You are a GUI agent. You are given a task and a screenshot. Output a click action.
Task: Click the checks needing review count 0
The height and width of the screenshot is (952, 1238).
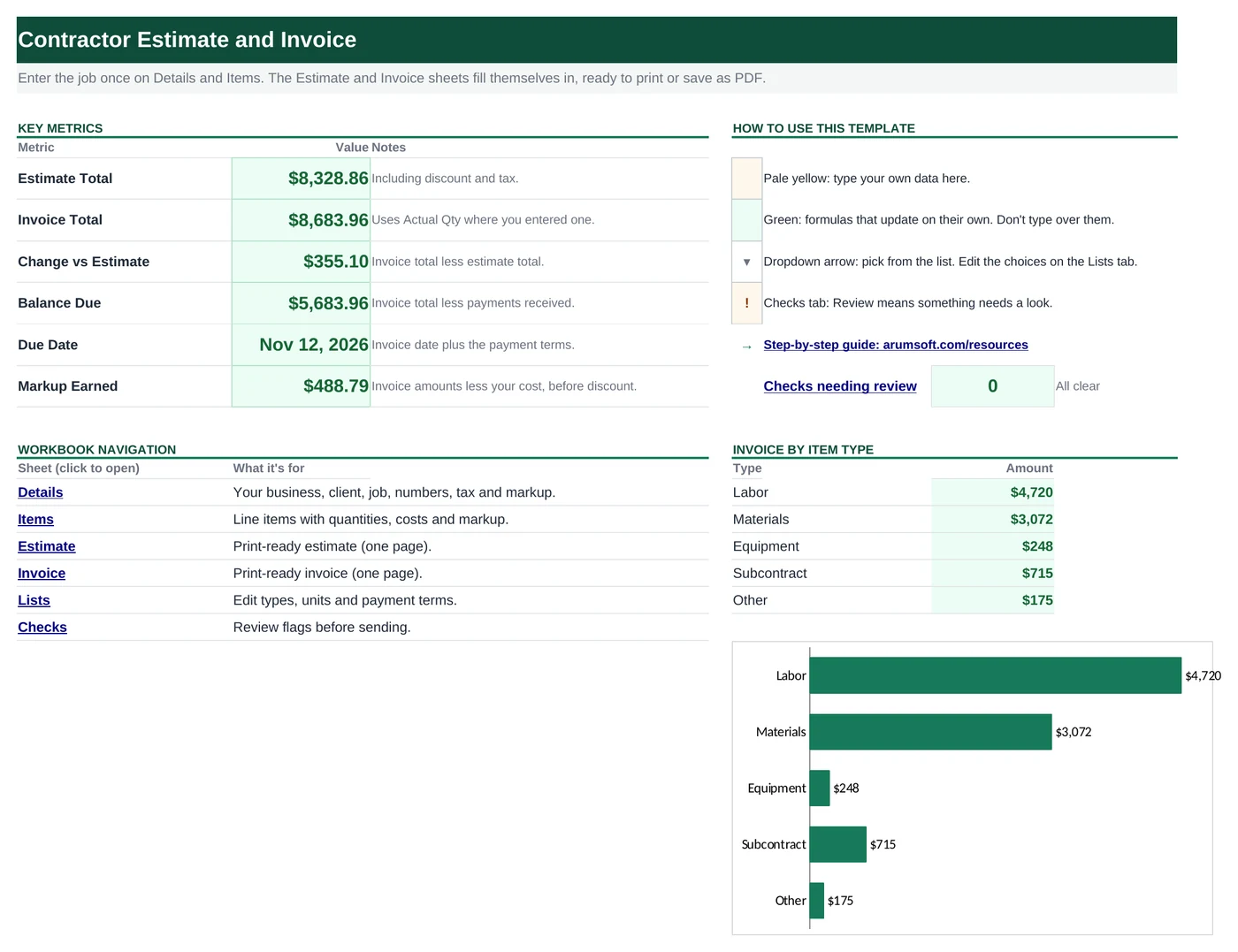[992, 386]
